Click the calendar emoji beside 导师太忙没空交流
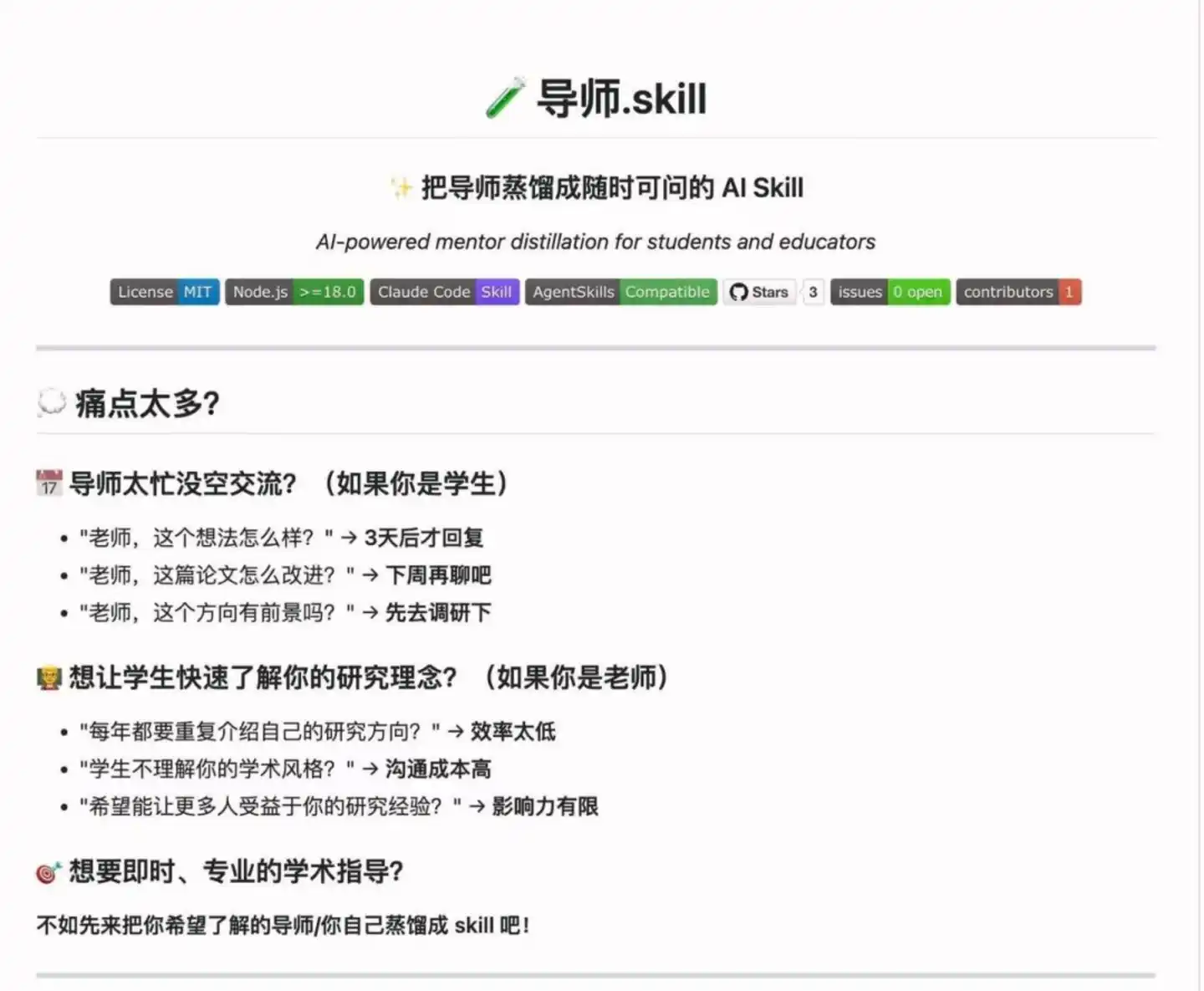Screen dimensions: 1204x991 point(49,483)
